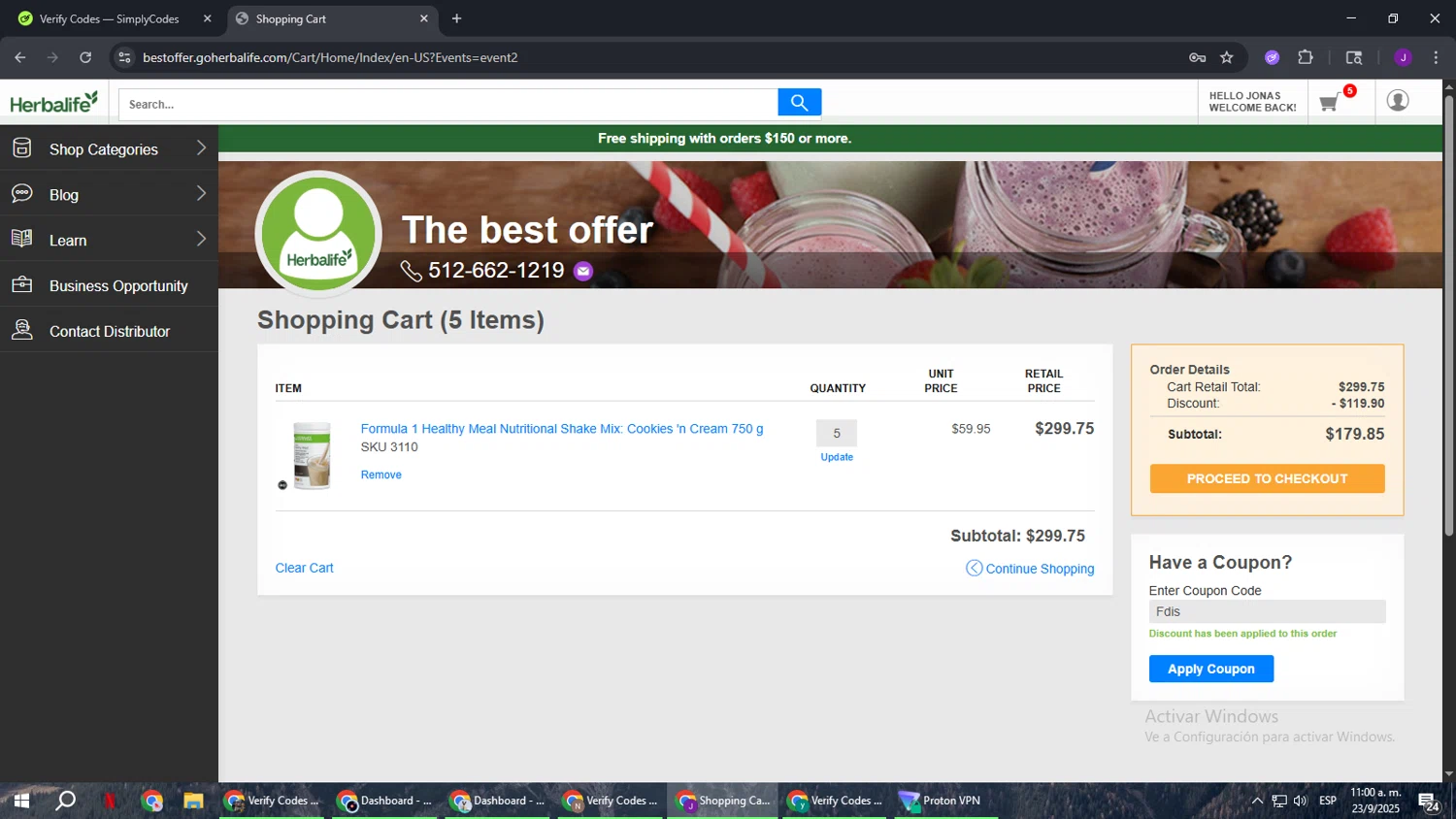
Task: Click the phone number 512-662-1219
Action: [496, 271]
